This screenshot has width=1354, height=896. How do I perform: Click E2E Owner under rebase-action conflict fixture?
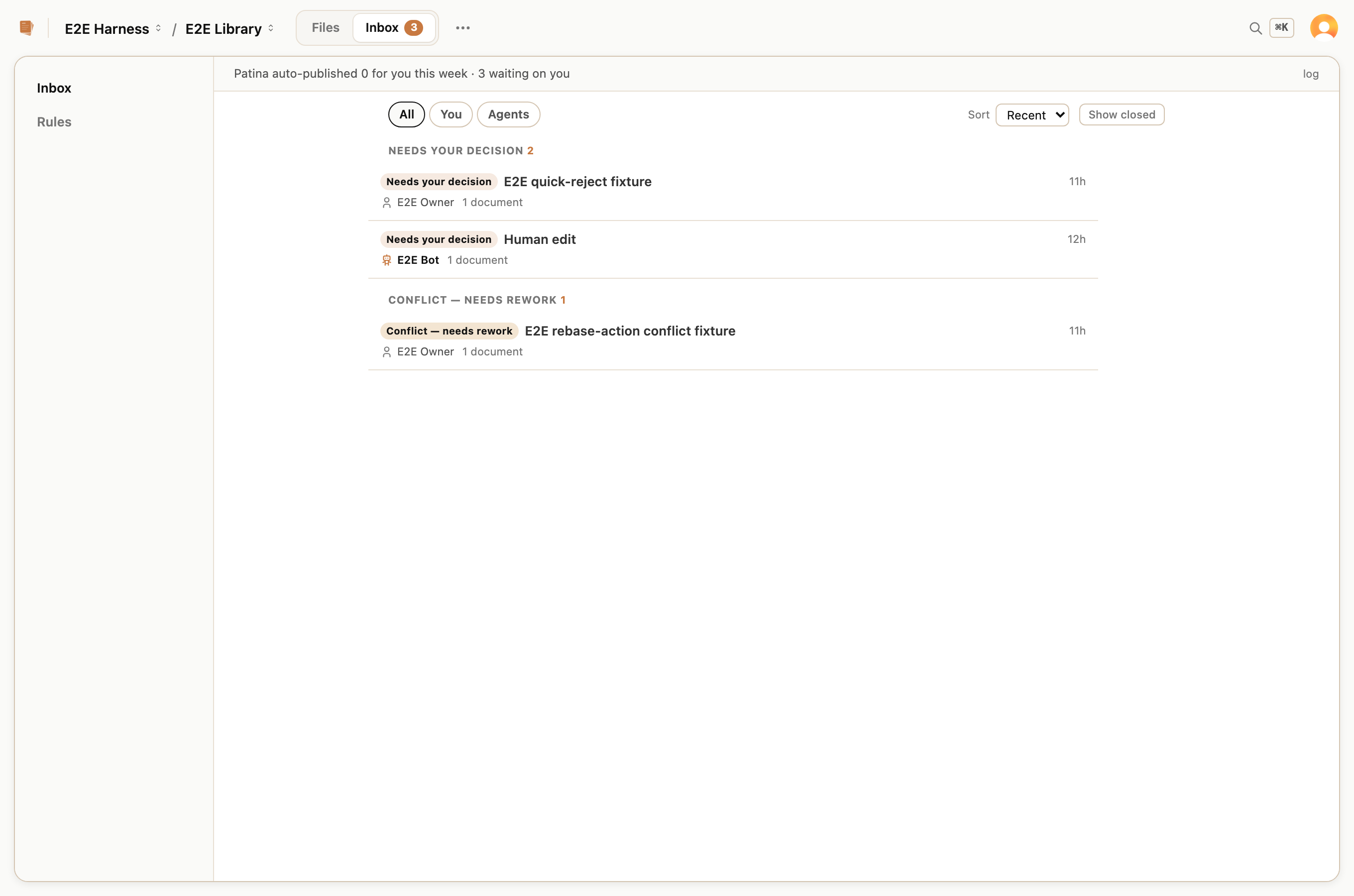point(425,352)
